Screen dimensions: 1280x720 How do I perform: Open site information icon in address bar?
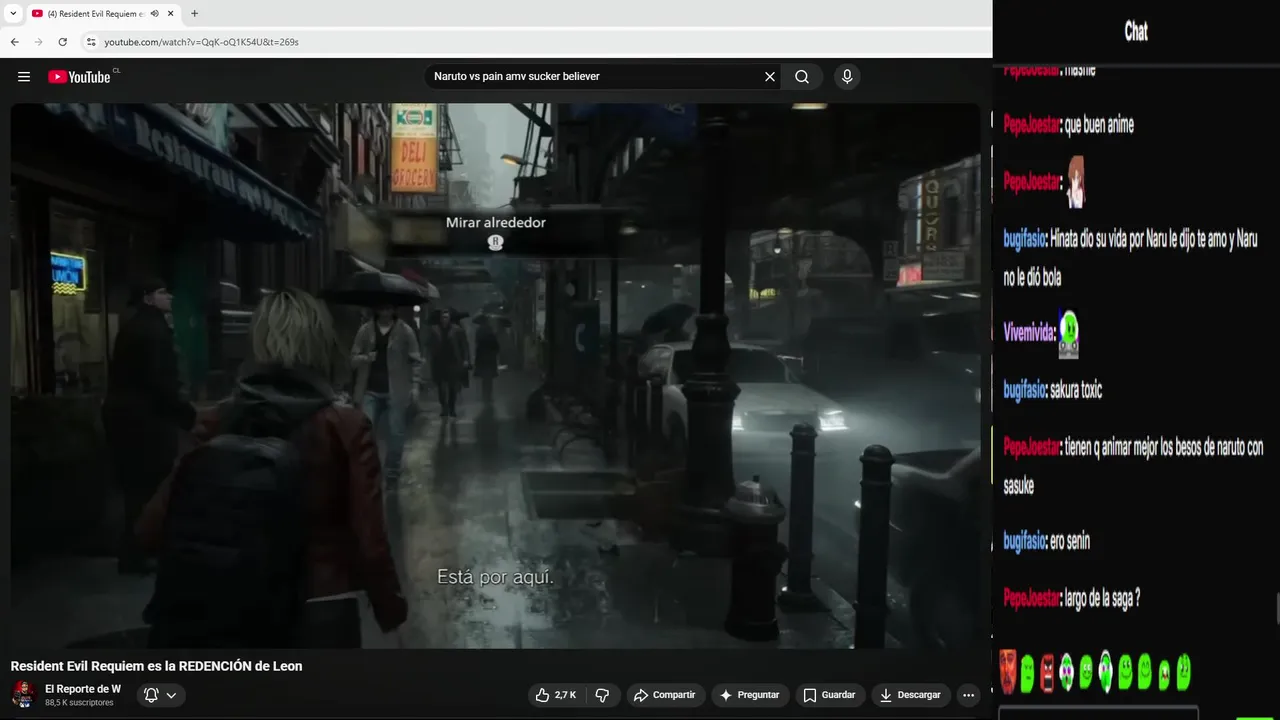(91, 42)
